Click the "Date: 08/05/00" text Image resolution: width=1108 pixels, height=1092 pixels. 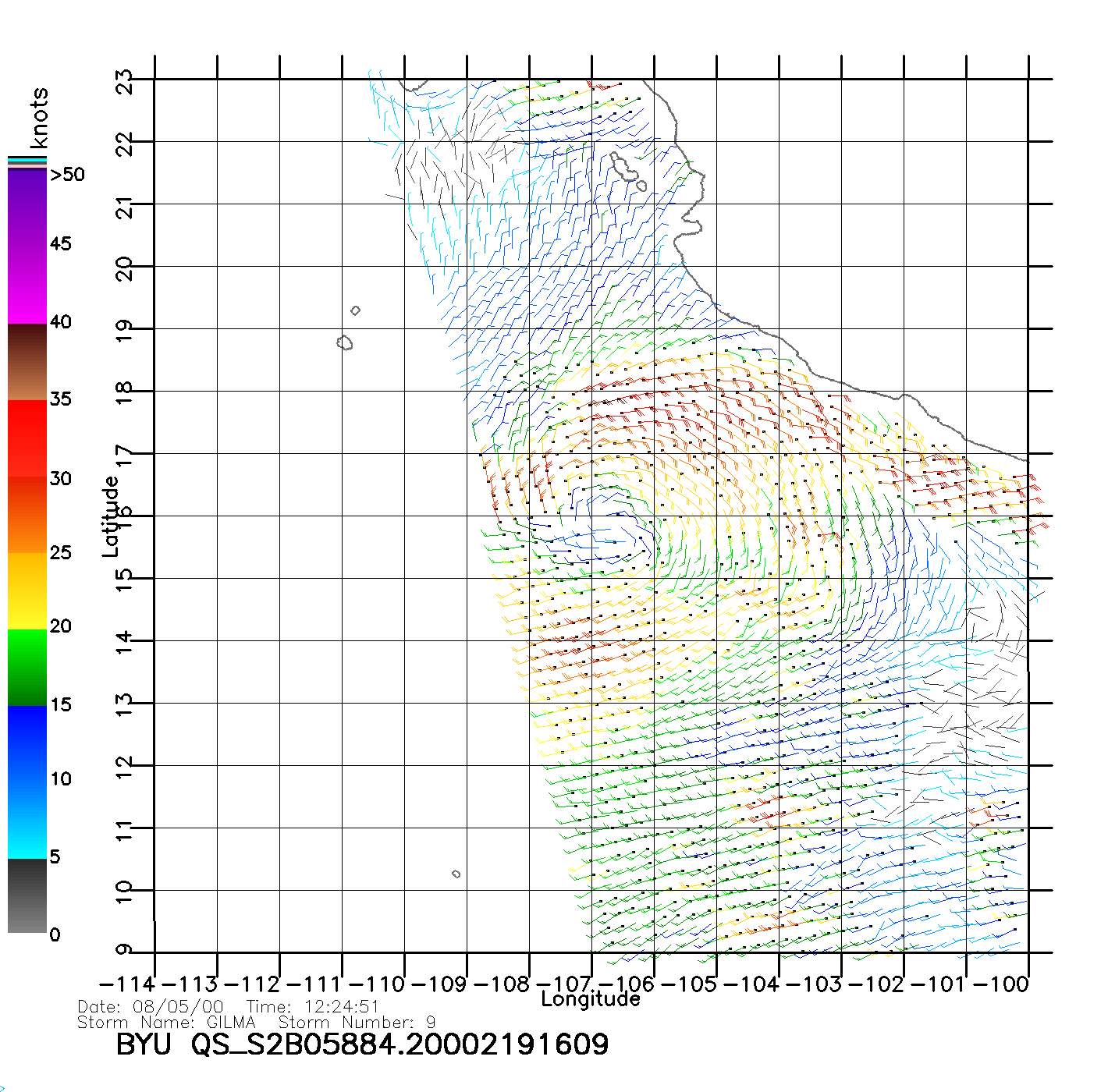point(151,1007)
